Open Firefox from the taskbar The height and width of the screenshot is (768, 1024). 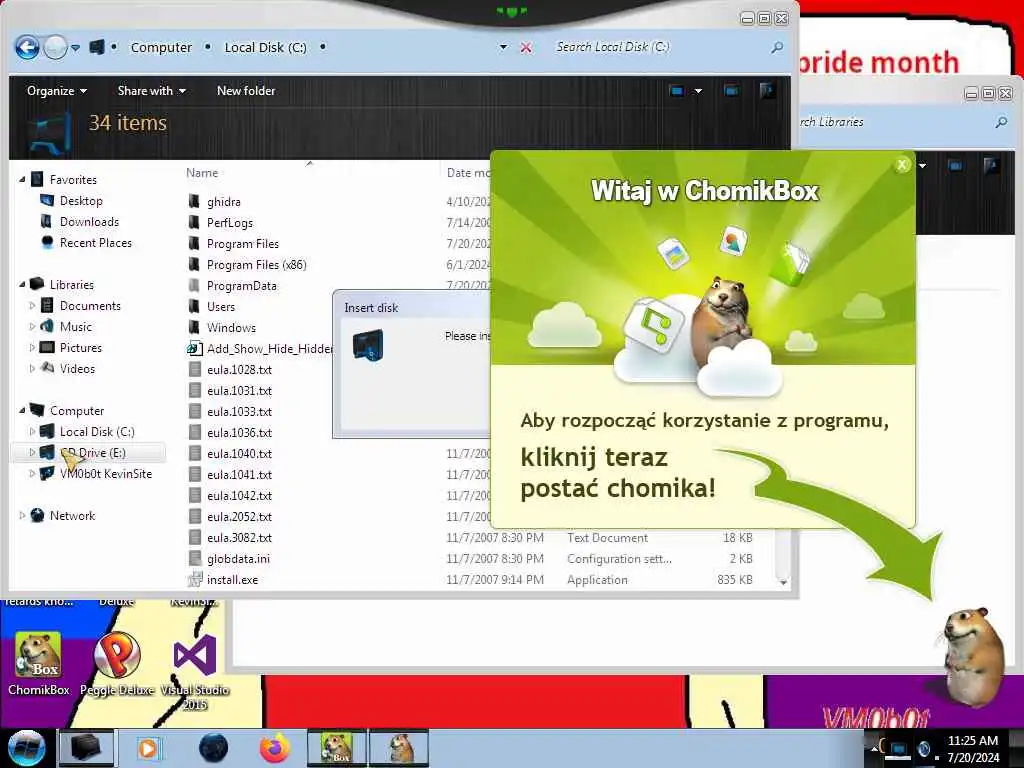[x=275, y=748]
